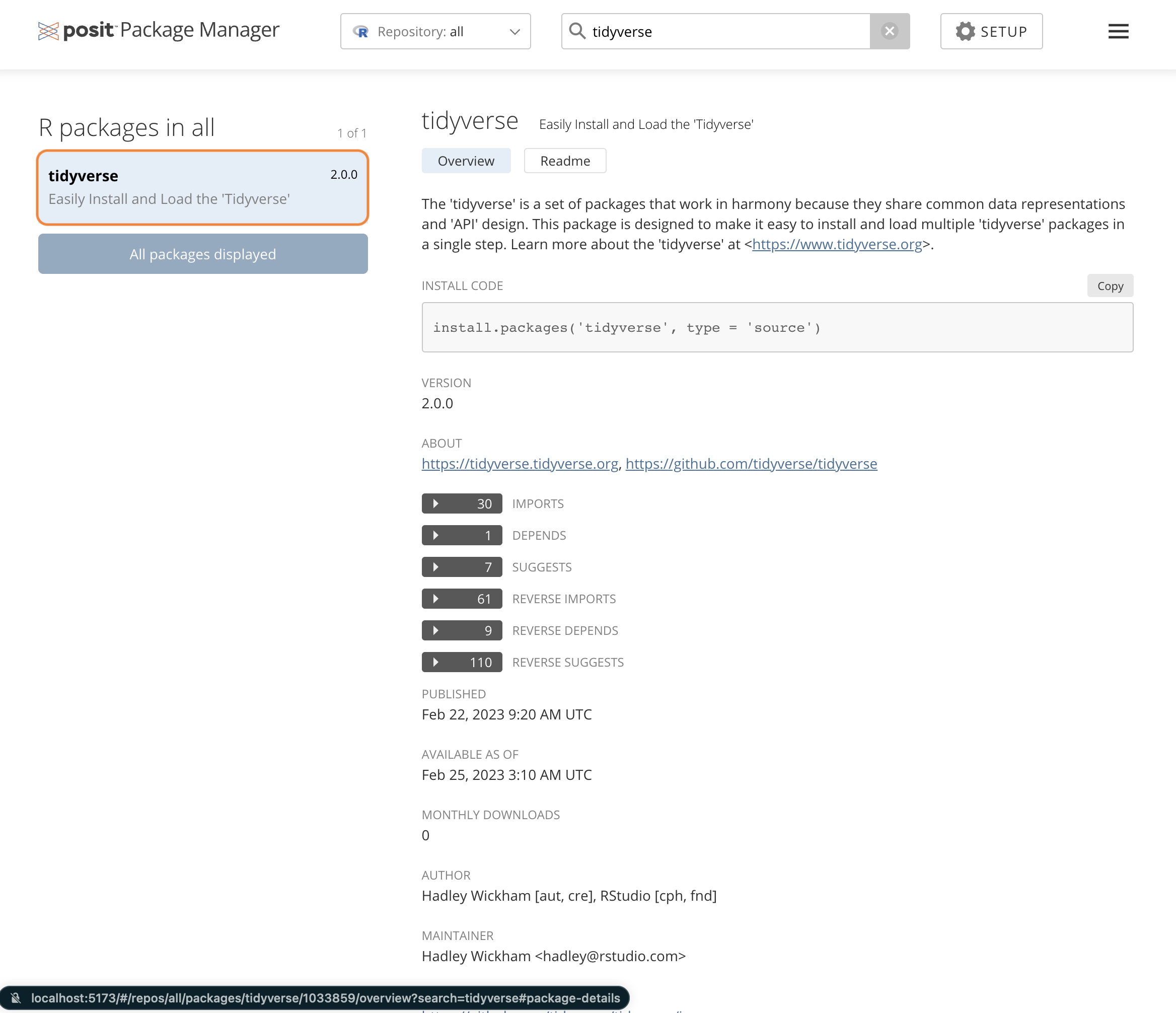Click the gear icon on Setup
Image resolution: width=1176 pixels, height=1013 pixels.
pos(965,31)
